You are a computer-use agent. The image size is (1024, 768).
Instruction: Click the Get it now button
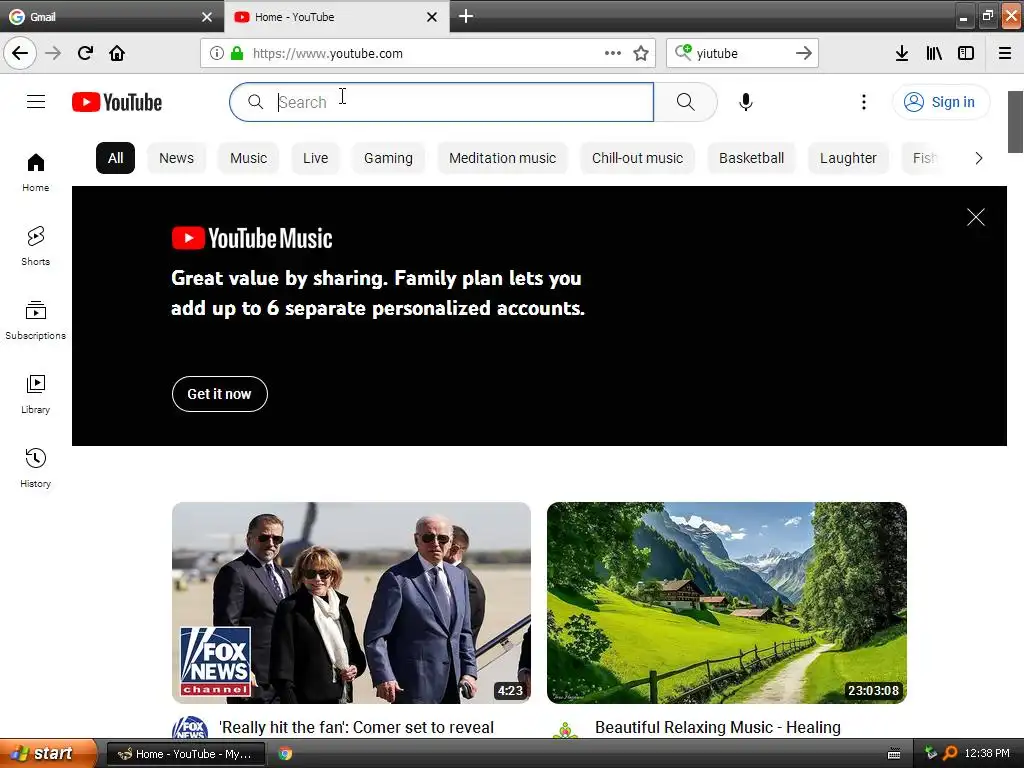point(219,394)
